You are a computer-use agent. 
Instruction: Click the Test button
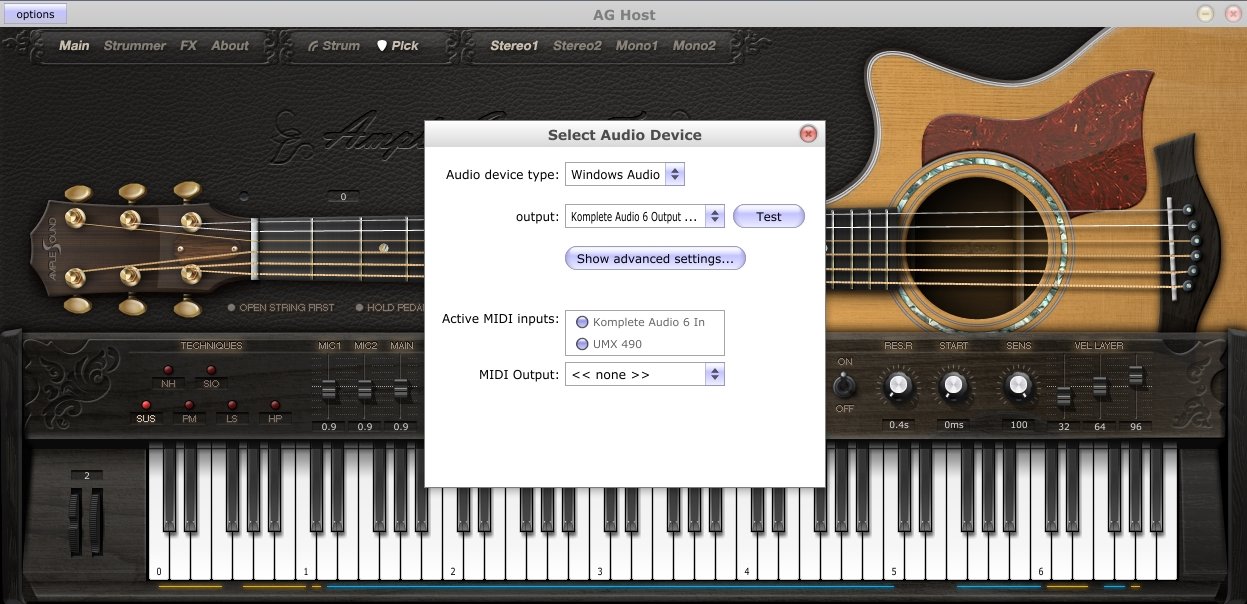point(768,216)
